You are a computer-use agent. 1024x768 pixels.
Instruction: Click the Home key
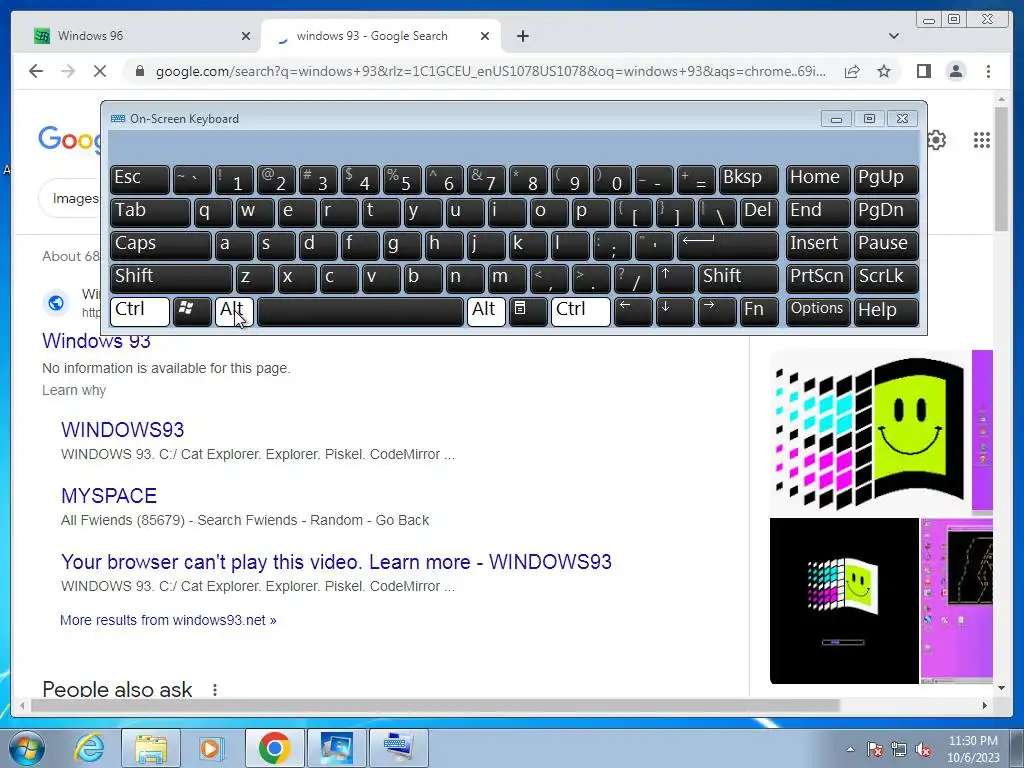pos(818,179)
